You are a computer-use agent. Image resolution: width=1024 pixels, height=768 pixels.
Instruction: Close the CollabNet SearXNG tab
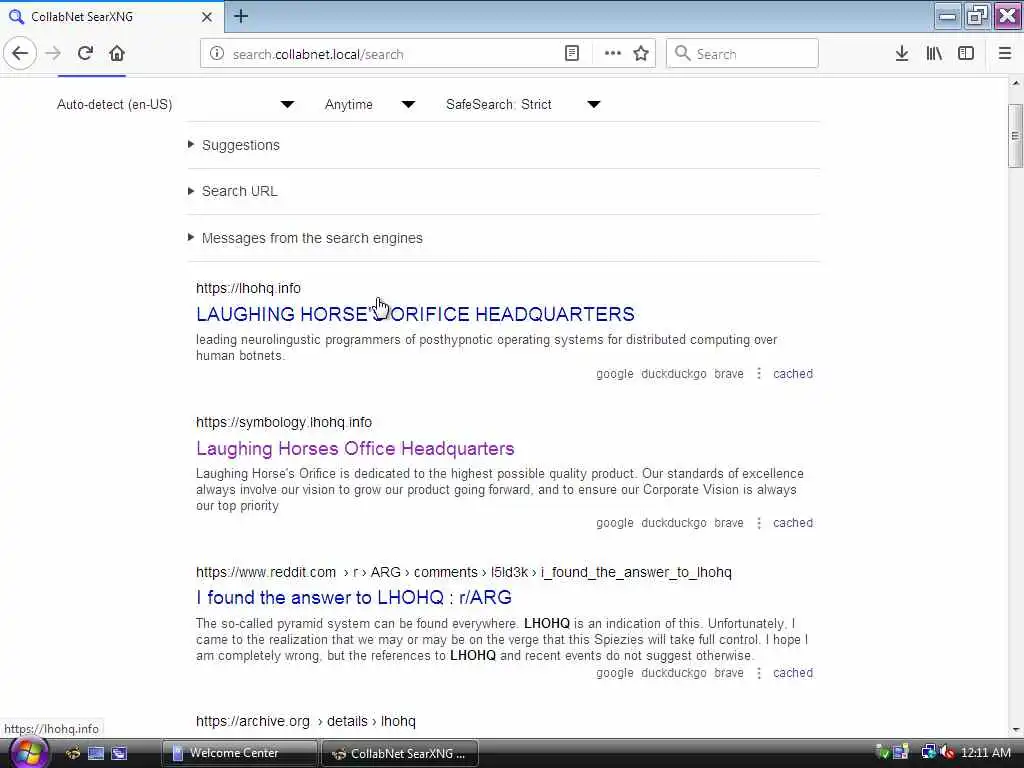(x=207, y=17)
